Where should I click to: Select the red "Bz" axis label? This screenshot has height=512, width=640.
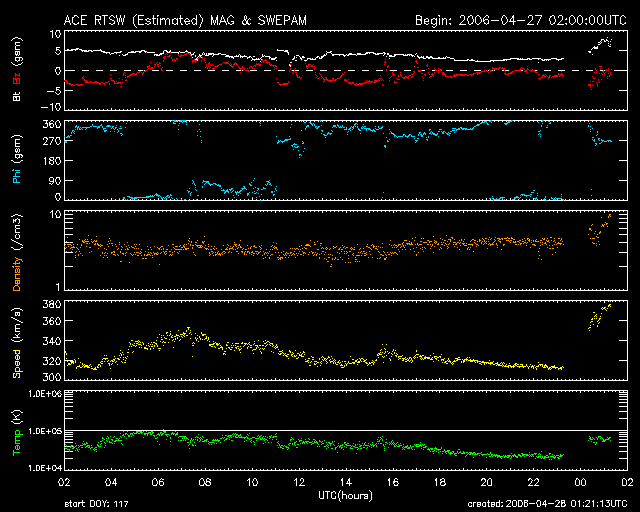tap(17, 78)
